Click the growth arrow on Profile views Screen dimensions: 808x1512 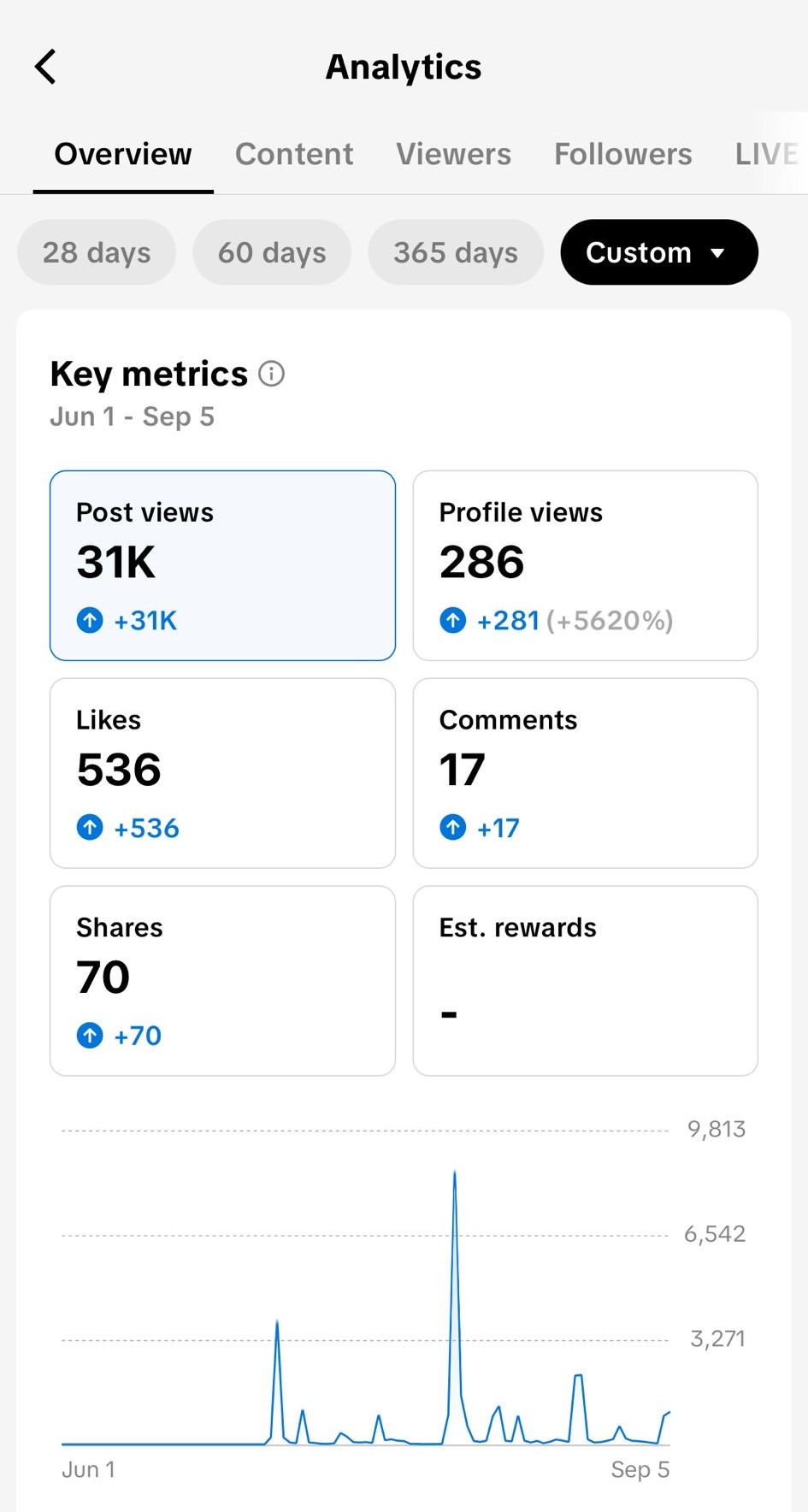pos(452,621)
